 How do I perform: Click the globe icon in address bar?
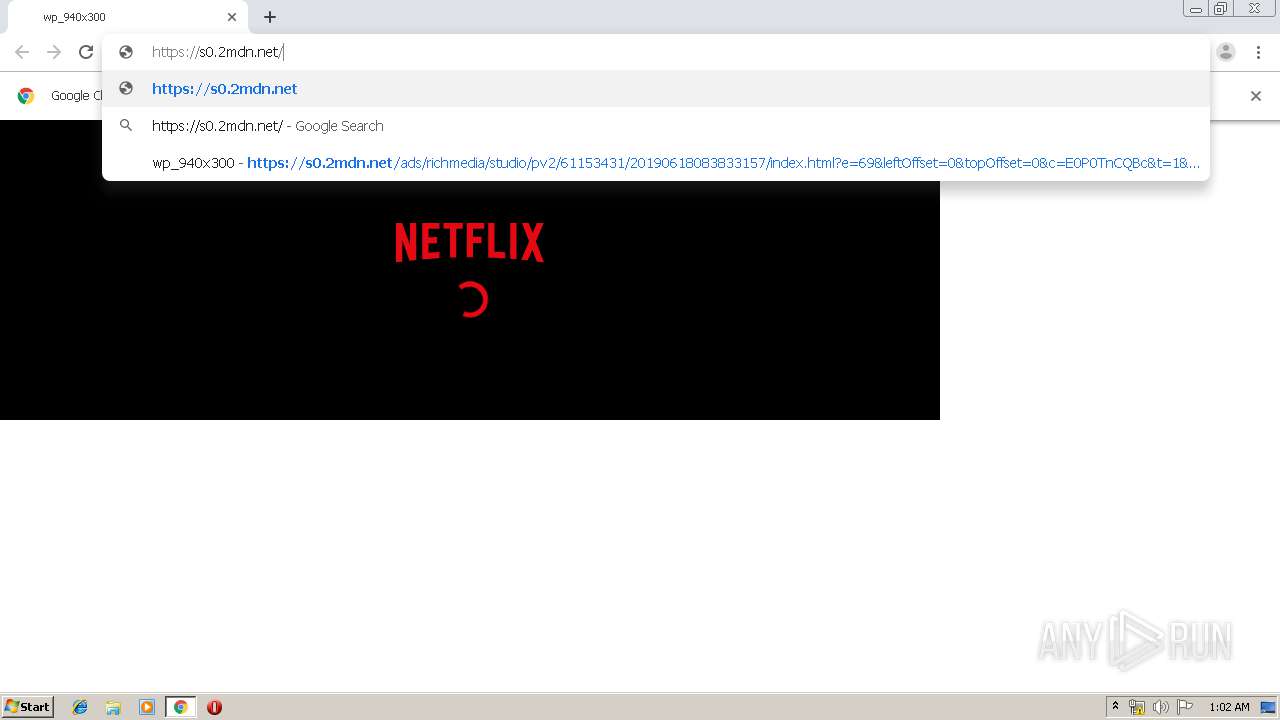tap(126, 52)
